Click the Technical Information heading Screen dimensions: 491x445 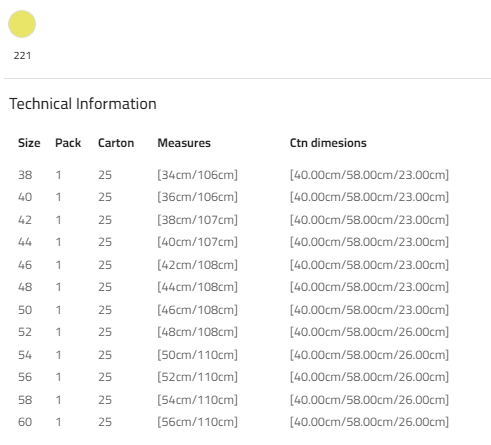click(x=83, y=104)
